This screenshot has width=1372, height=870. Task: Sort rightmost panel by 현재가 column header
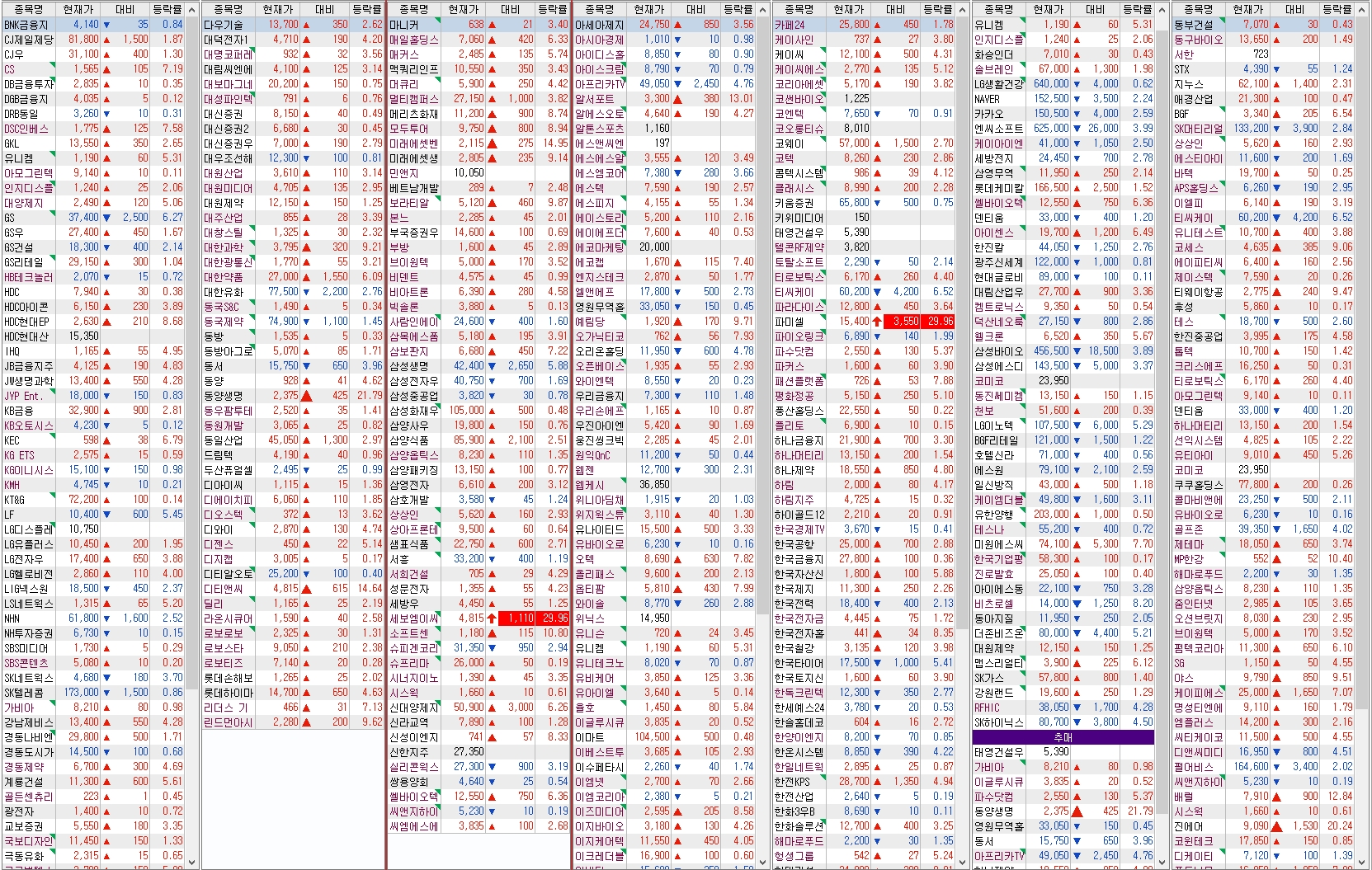tap(1247, 9)
